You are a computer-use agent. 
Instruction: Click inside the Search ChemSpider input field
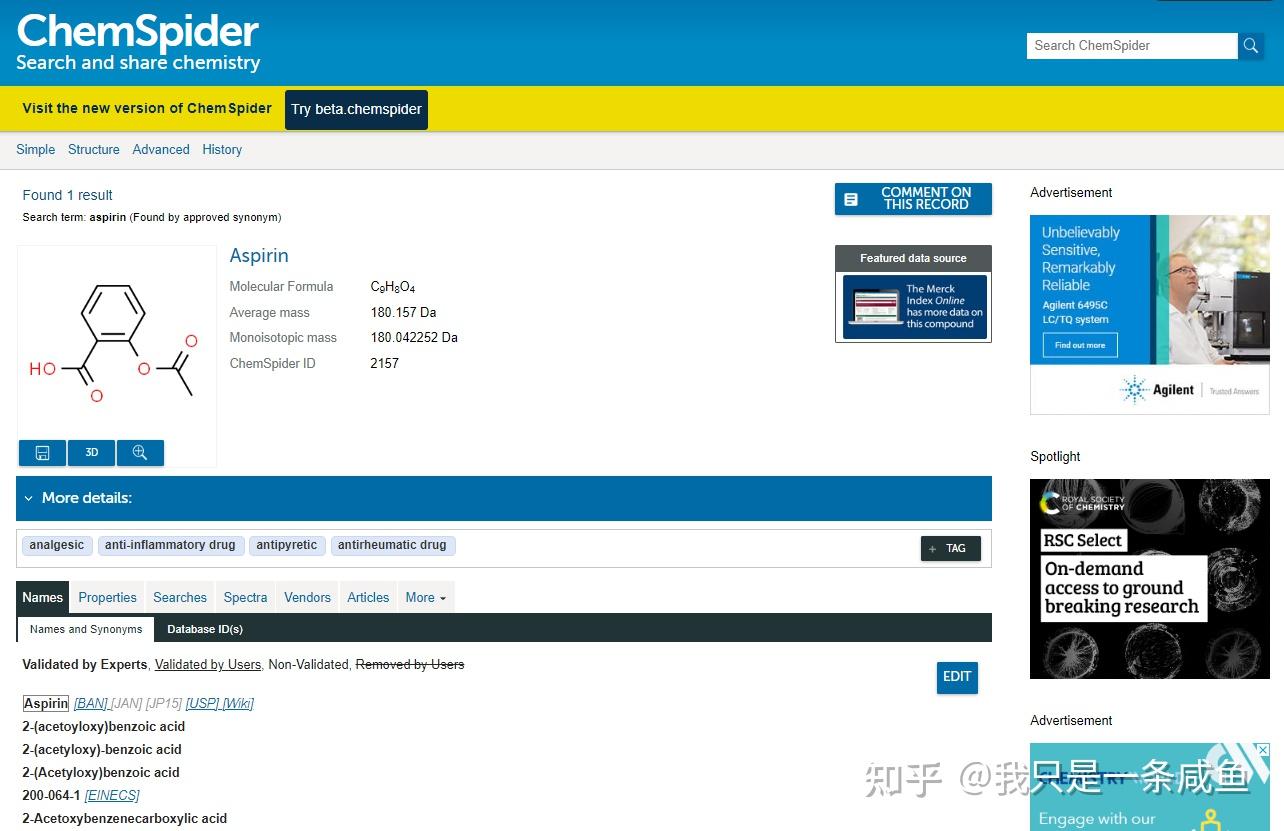[x=1130, y=45]
